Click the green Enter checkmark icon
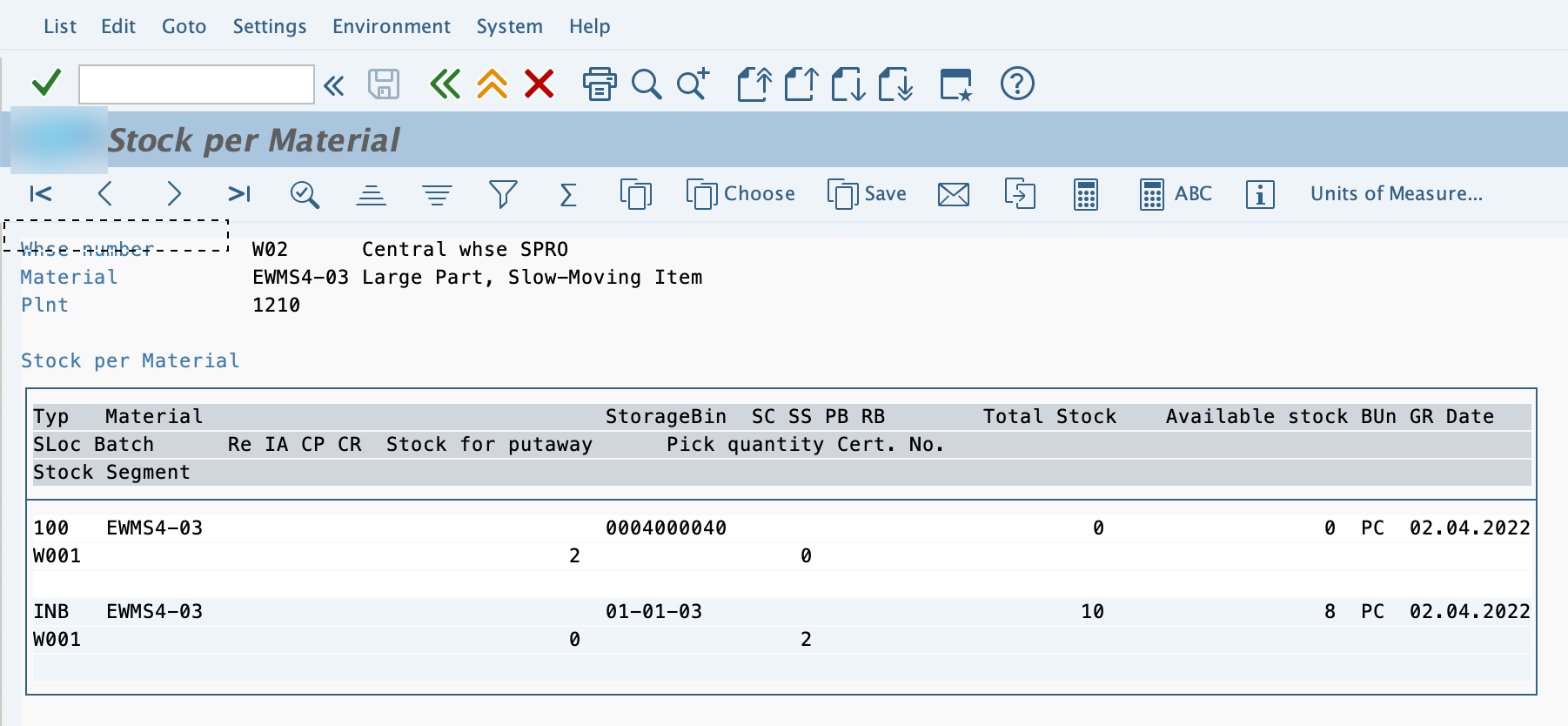The height and width of the screenshot is (726, 1568). pyautogui.click(x=46, y=84)
